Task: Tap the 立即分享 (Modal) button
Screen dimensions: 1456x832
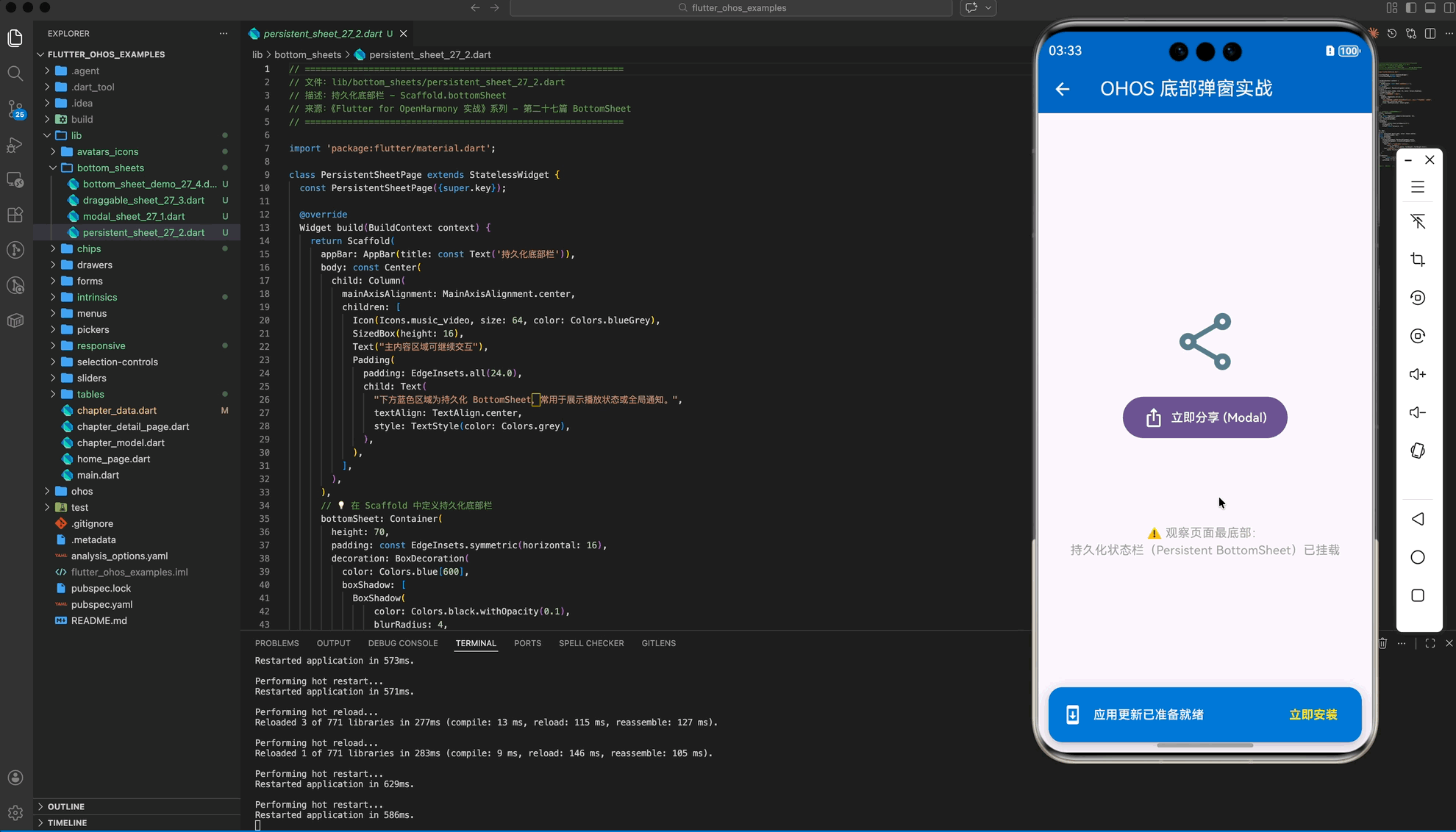Action: [1205, 417]
